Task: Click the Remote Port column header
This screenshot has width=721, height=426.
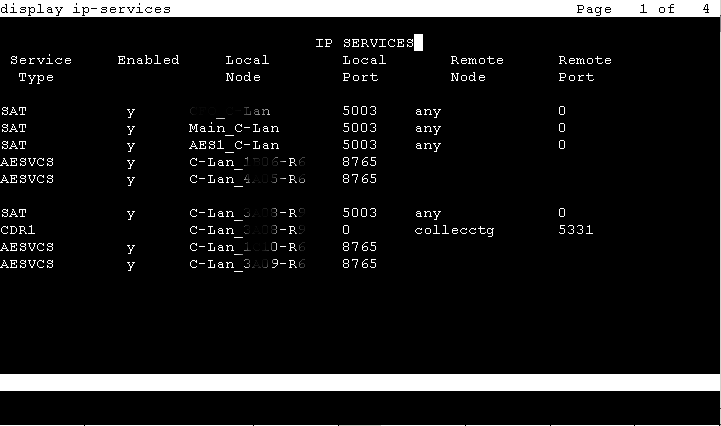Action: tap(584, 68)
